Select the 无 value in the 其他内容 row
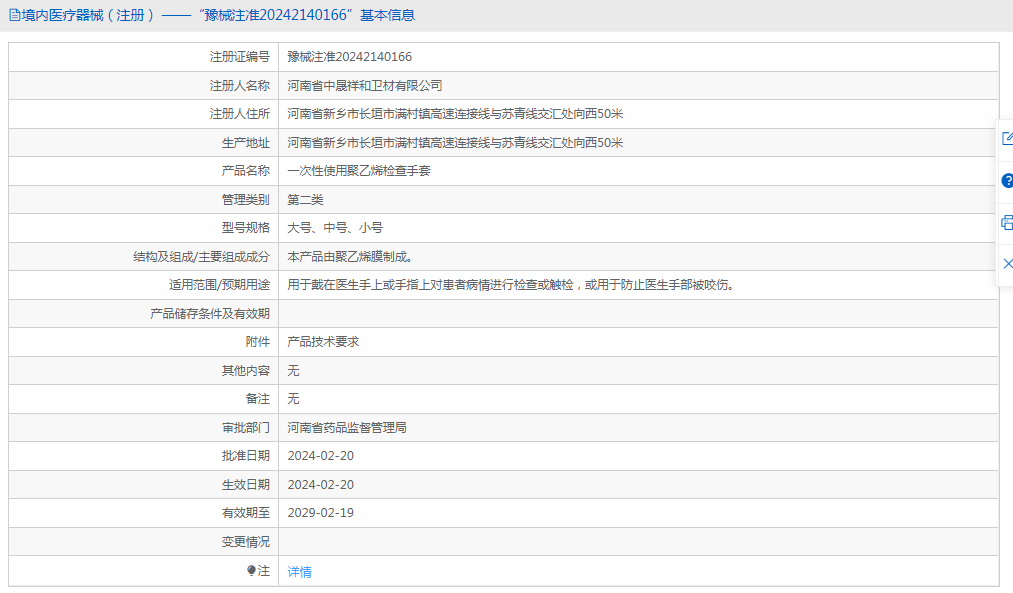The width and height of the screenshot is (1013, 593). click(x=293, y=371)
